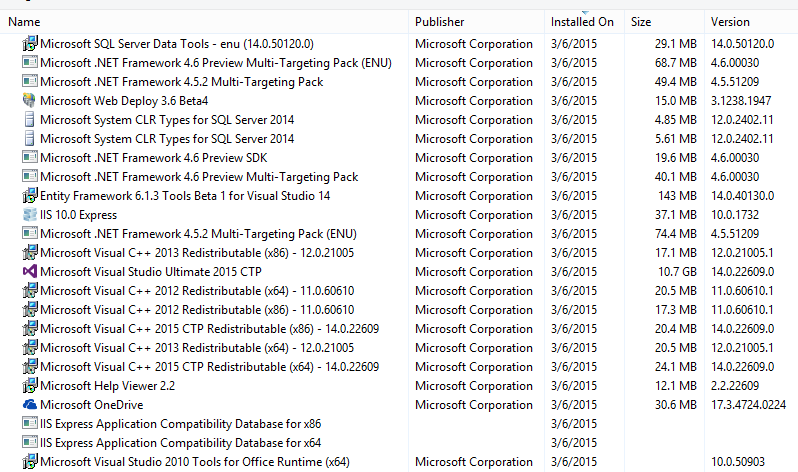Click icon for Visual C++ 2012 Redistributable (x86)

click(x=30, y=310)
